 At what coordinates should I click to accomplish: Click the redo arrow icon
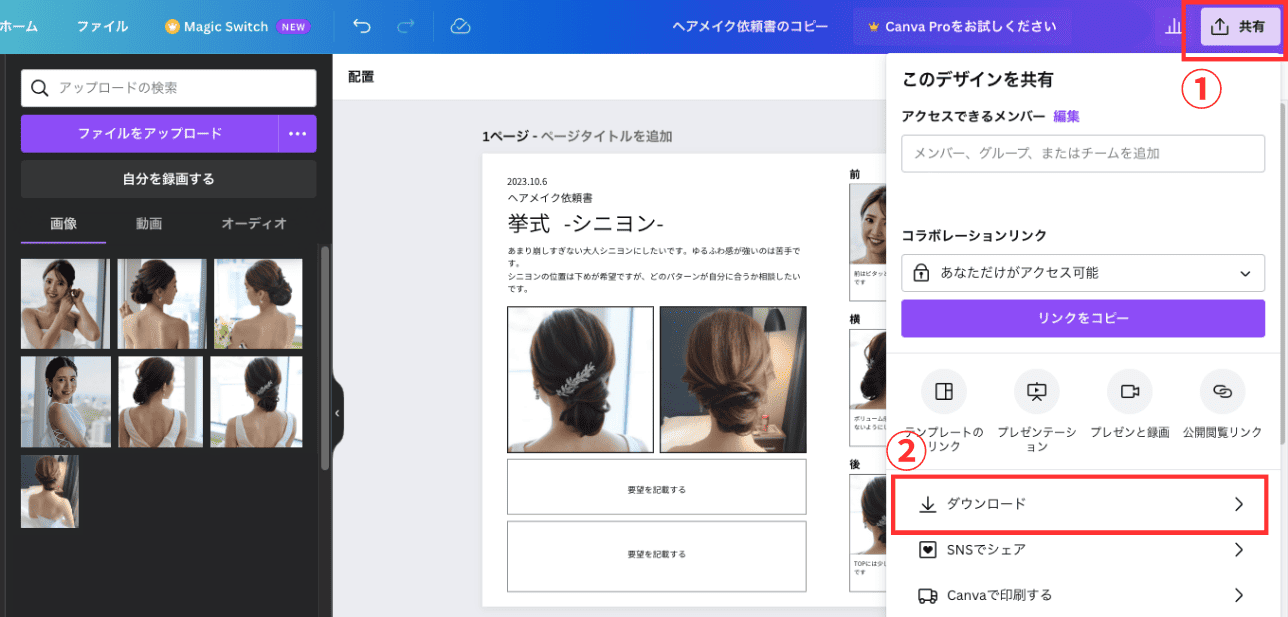[405, 27]
